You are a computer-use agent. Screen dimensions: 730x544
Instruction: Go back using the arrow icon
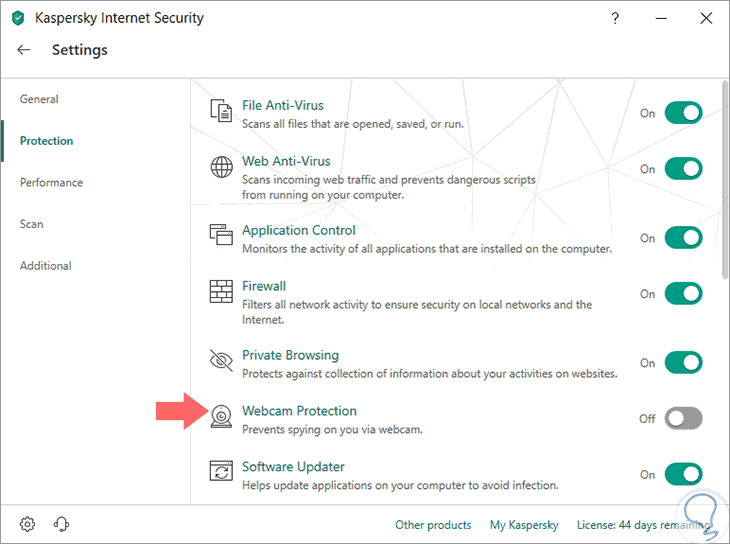[x=24, y=50]
